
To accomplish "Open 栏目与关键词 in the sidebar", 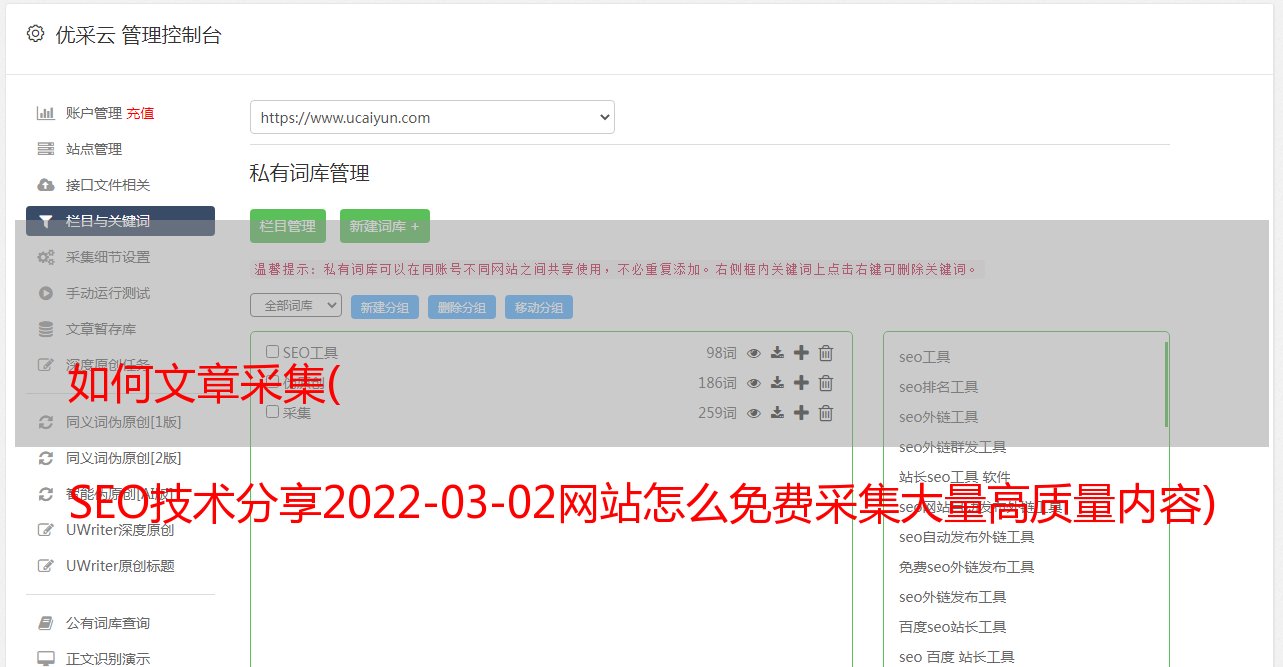I will pos(120,221).
